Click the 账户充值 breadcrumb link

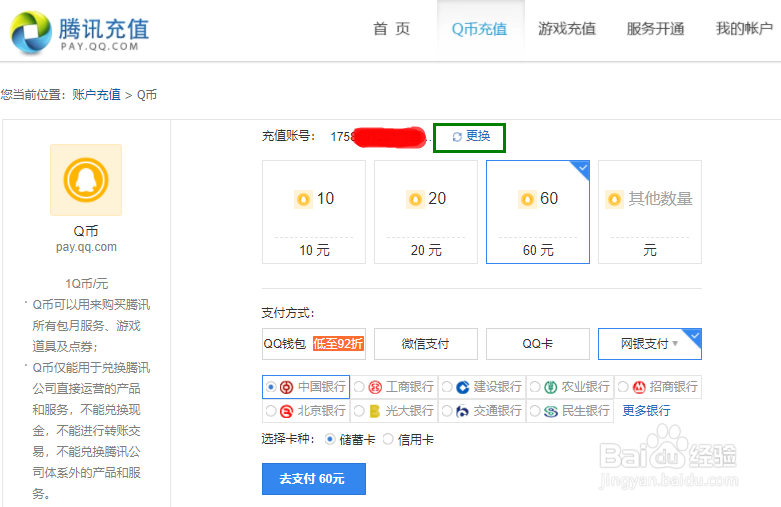(96, 95)
